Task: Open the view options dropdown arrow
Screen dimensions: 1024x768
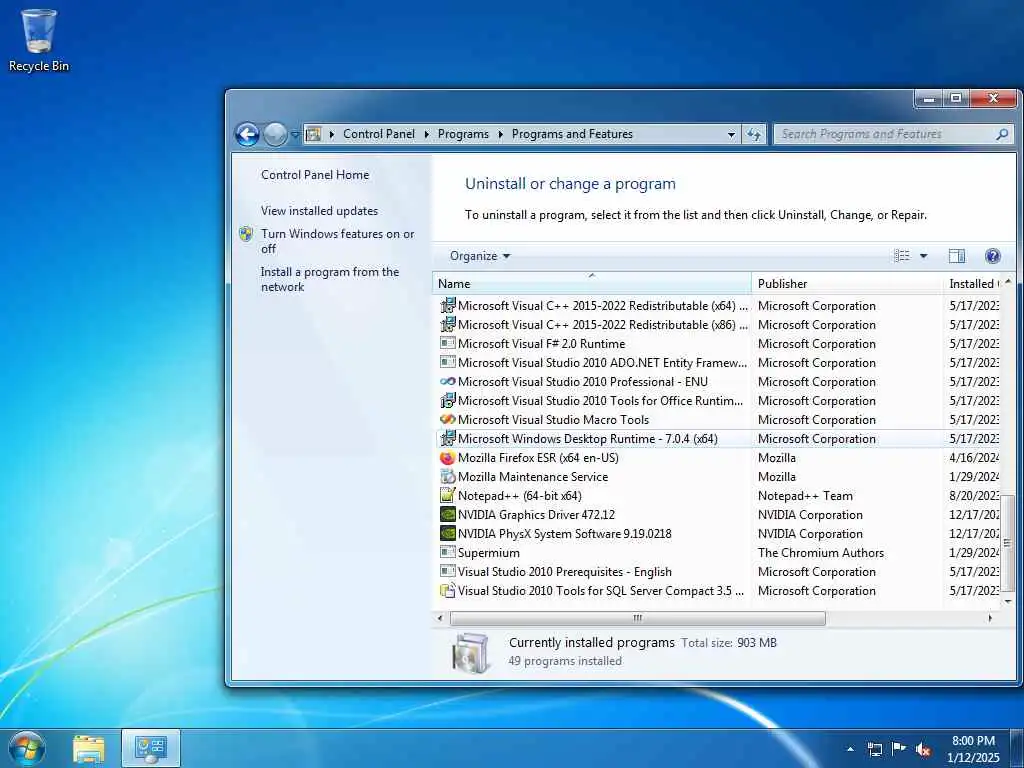Action: coord(923,256)
